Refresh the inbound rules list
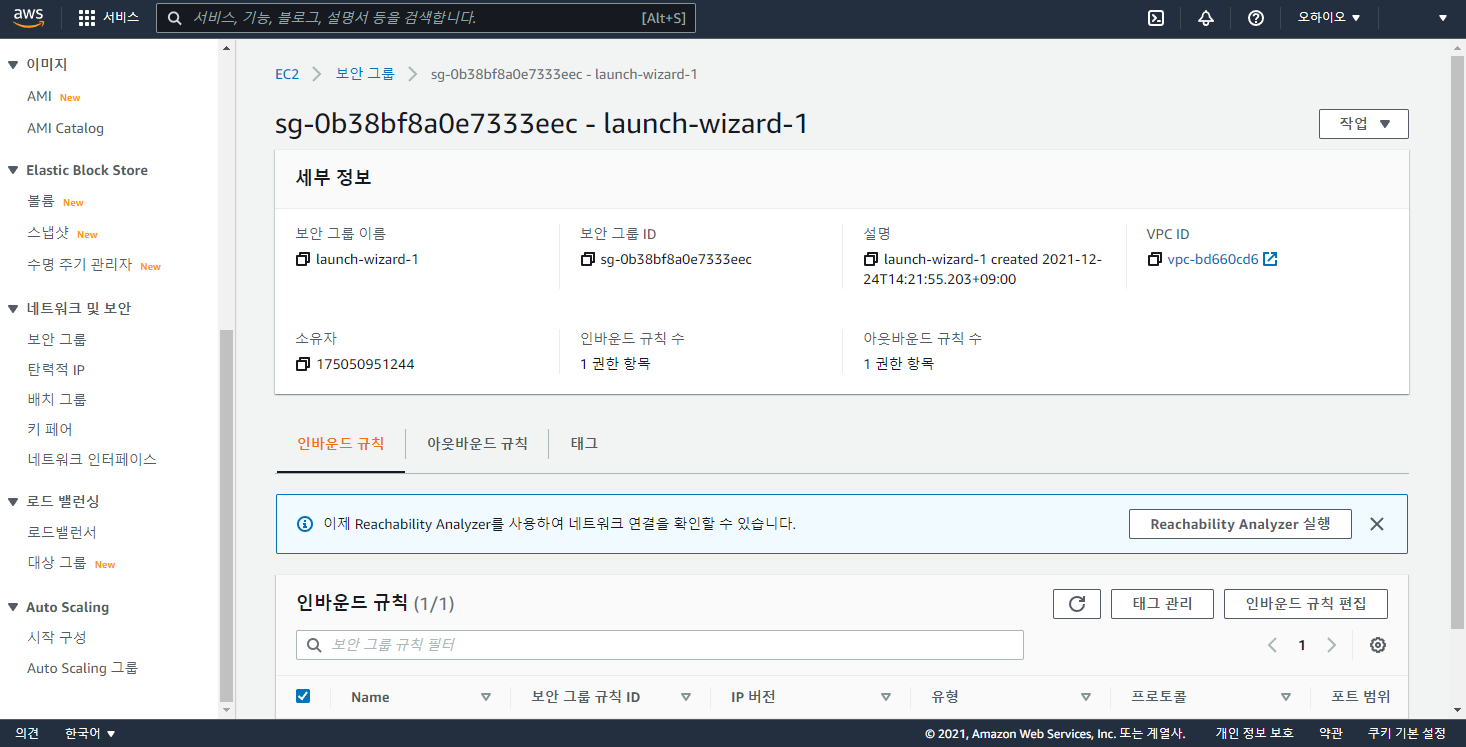 click(x=1077, y=604)
